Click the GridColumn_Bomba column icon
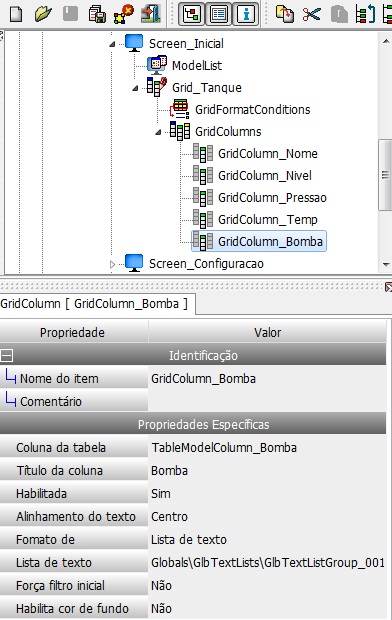 point(203,242)
